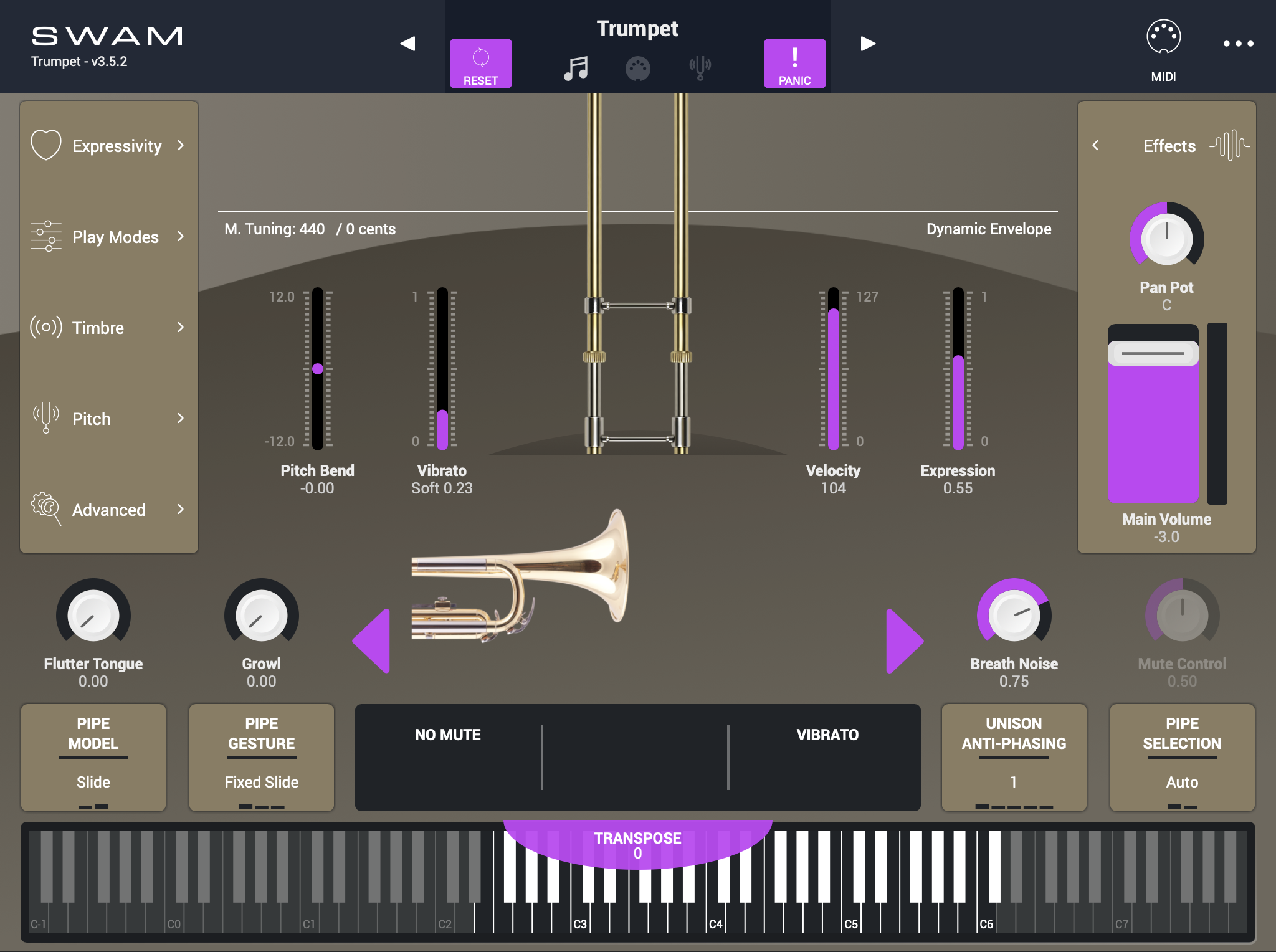Go to next instrument with right arrow
1276x952 pixels.
click(x=868, y=44)
